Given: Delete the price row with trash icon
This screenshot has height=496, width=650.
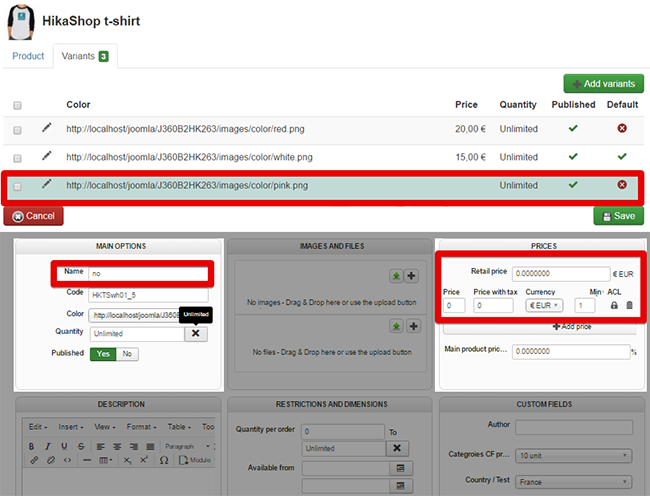Looking at the screenshot, I should (x=629, y=305).
